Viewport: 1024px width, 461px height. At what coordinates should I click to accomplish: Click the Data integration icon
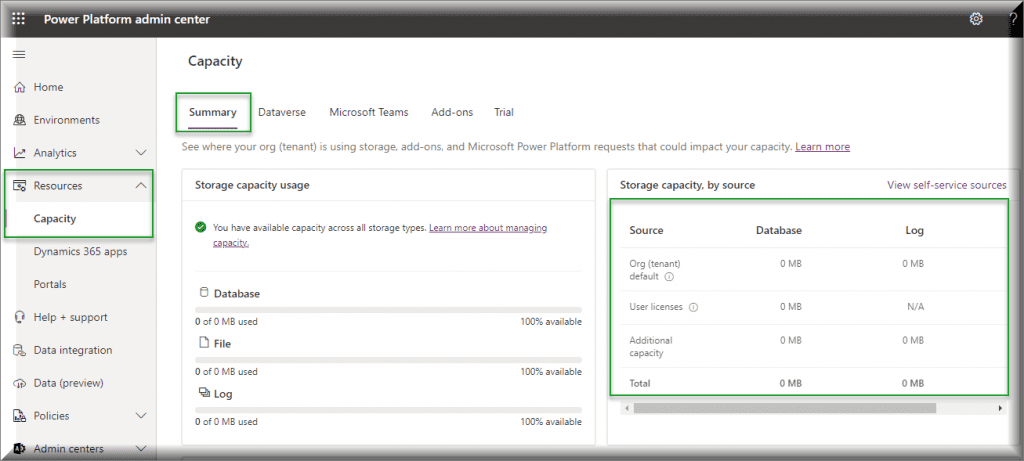click(x=20, y=350)
